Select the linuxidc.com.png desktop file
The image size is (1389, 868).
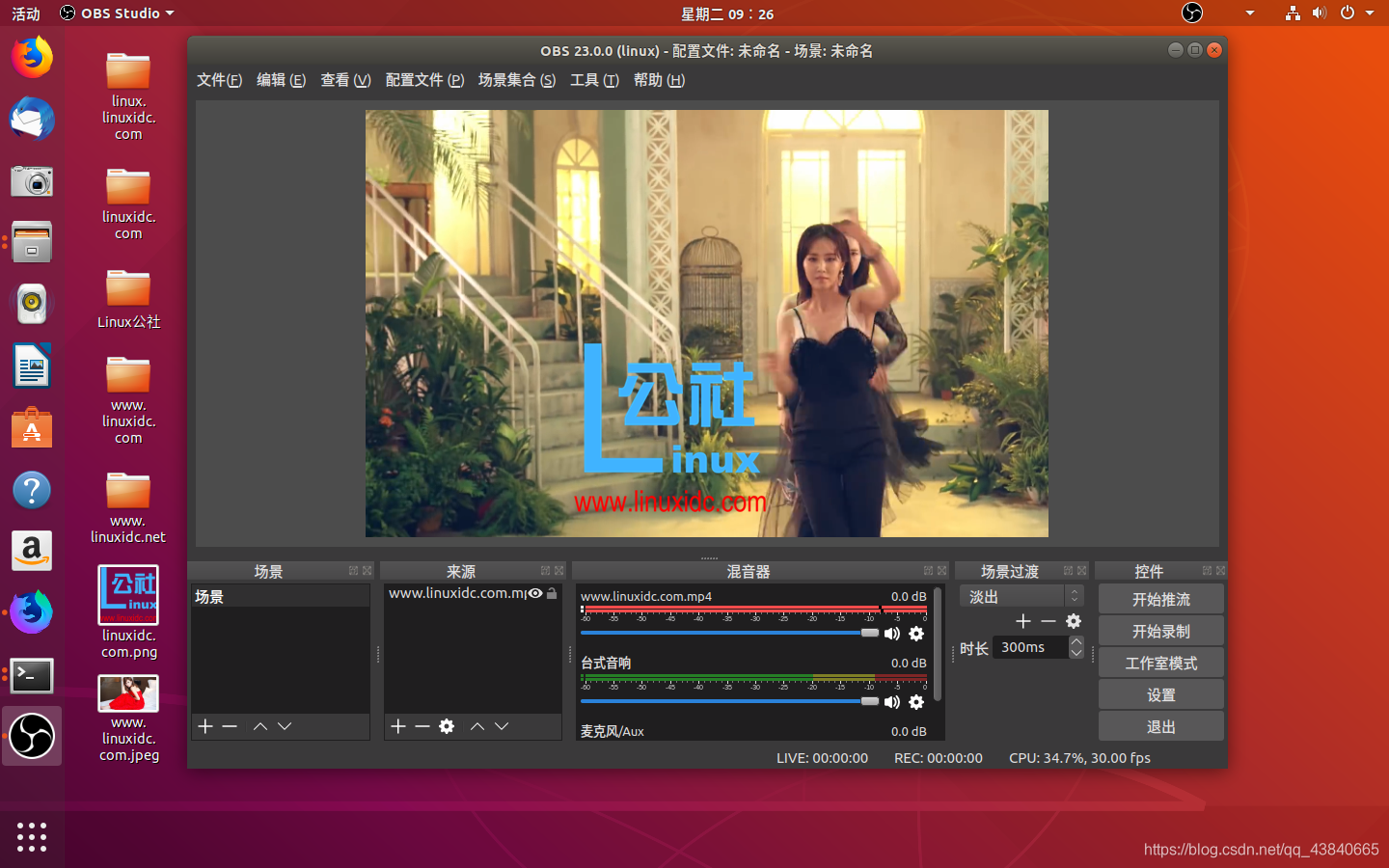[128, 613]
